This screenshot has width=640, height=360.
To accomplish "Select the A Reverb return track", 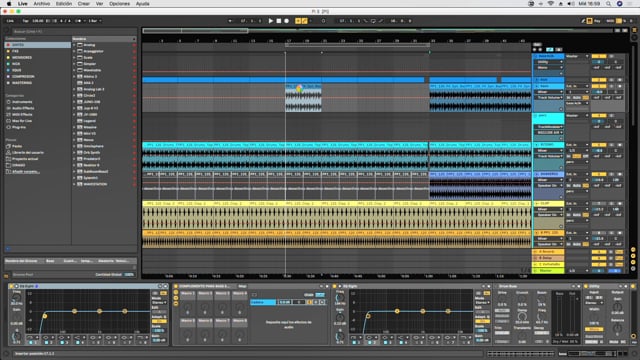I will (548, 252).
